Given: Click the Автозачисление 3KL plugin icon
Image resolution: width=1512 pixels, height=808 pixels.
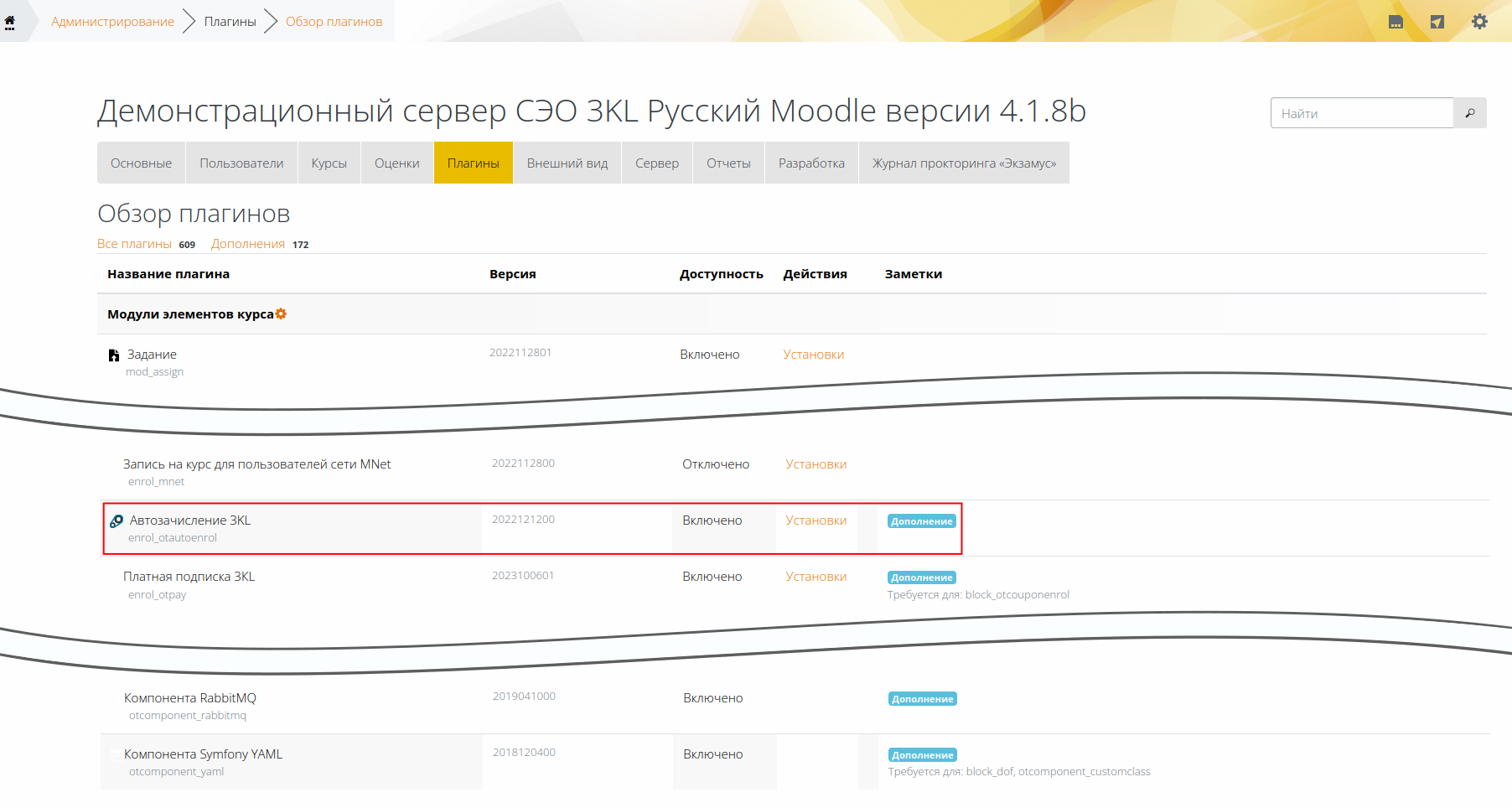Looking at the screenshot, I should (117, 521).
